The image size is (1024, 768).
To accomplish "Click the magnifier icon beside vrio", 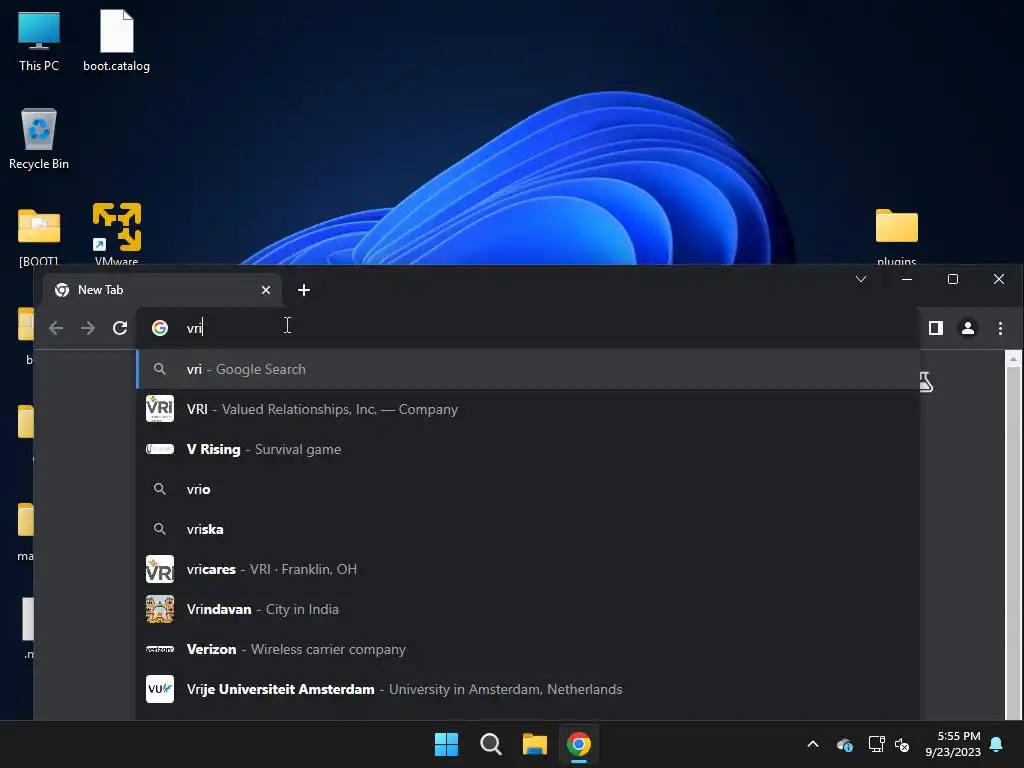I will [x=159, y=489].
